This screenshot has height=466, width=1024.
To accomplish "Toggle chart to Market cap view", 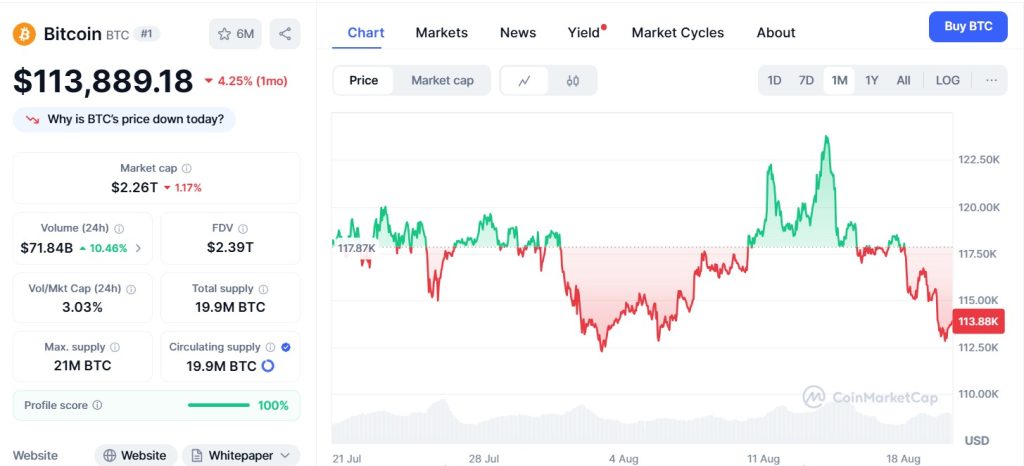I will point(442,80).
